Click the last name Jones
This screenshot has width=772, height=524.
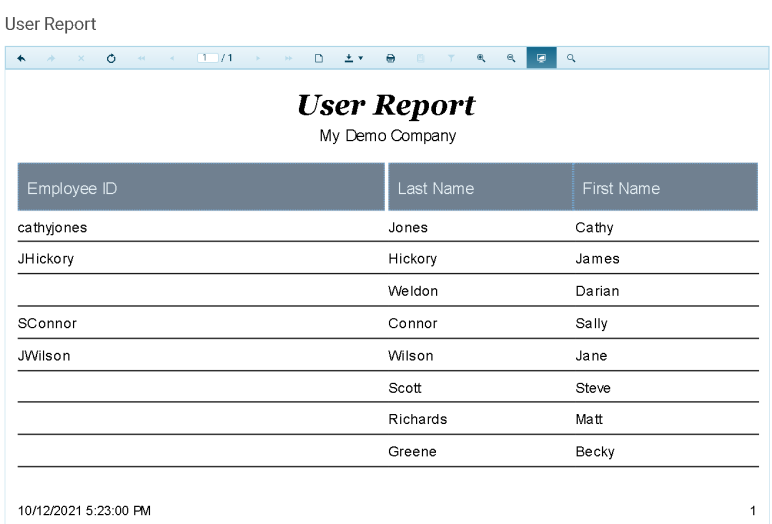coord(408,228)
